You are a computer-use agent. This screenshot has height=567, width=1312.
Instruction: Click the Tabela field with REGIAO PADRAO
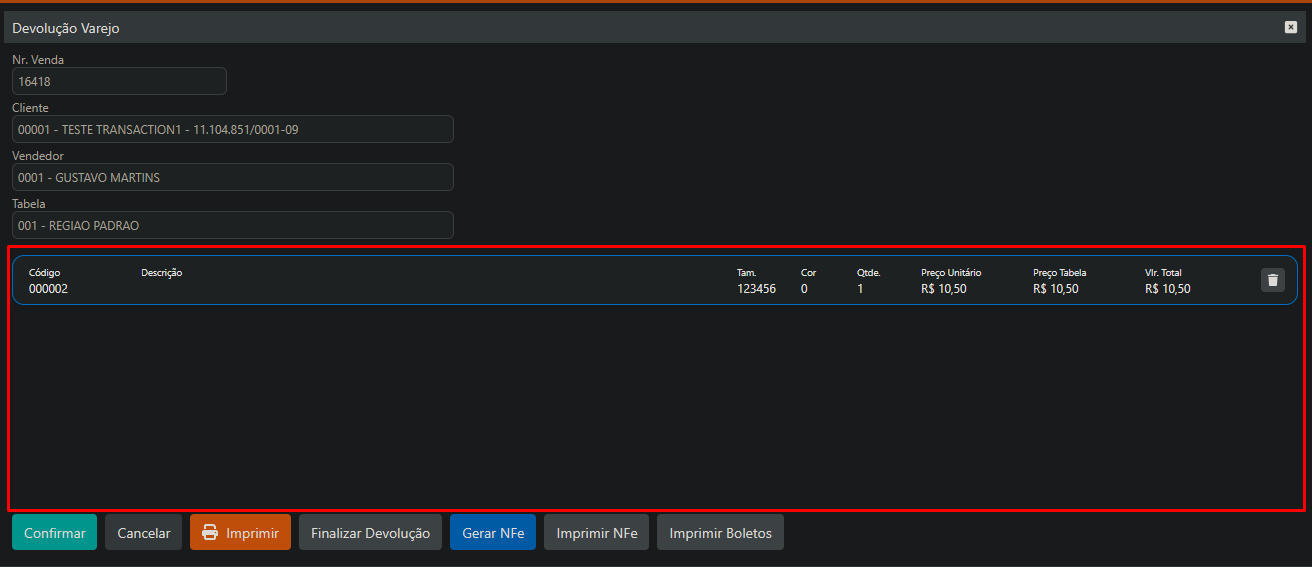coord(232,225)
